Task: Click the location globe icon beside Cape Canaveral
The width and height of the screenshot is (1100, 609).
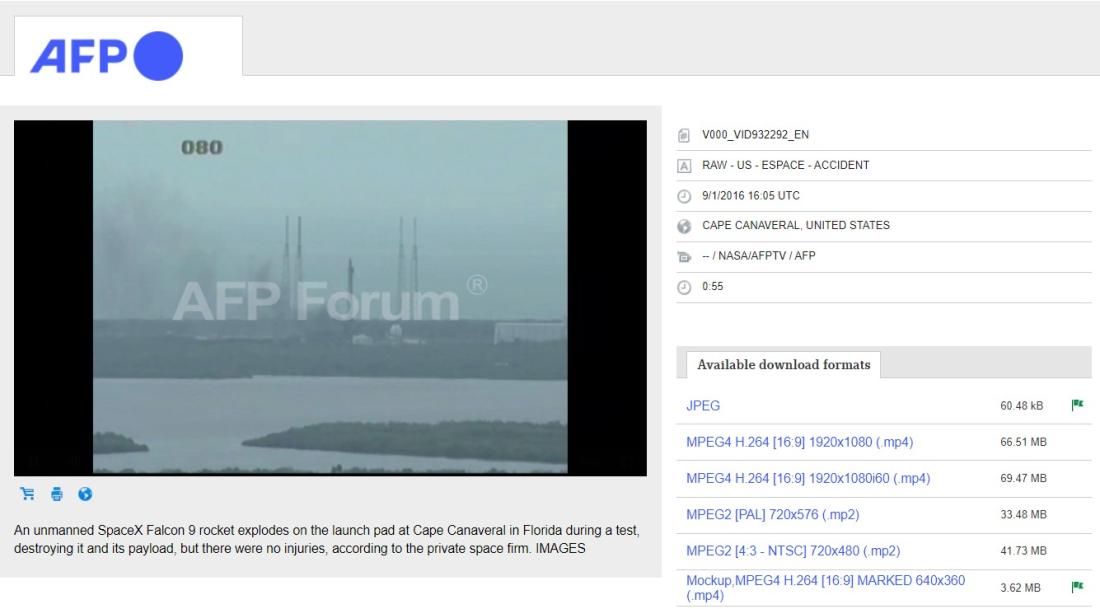Action: 684,226
